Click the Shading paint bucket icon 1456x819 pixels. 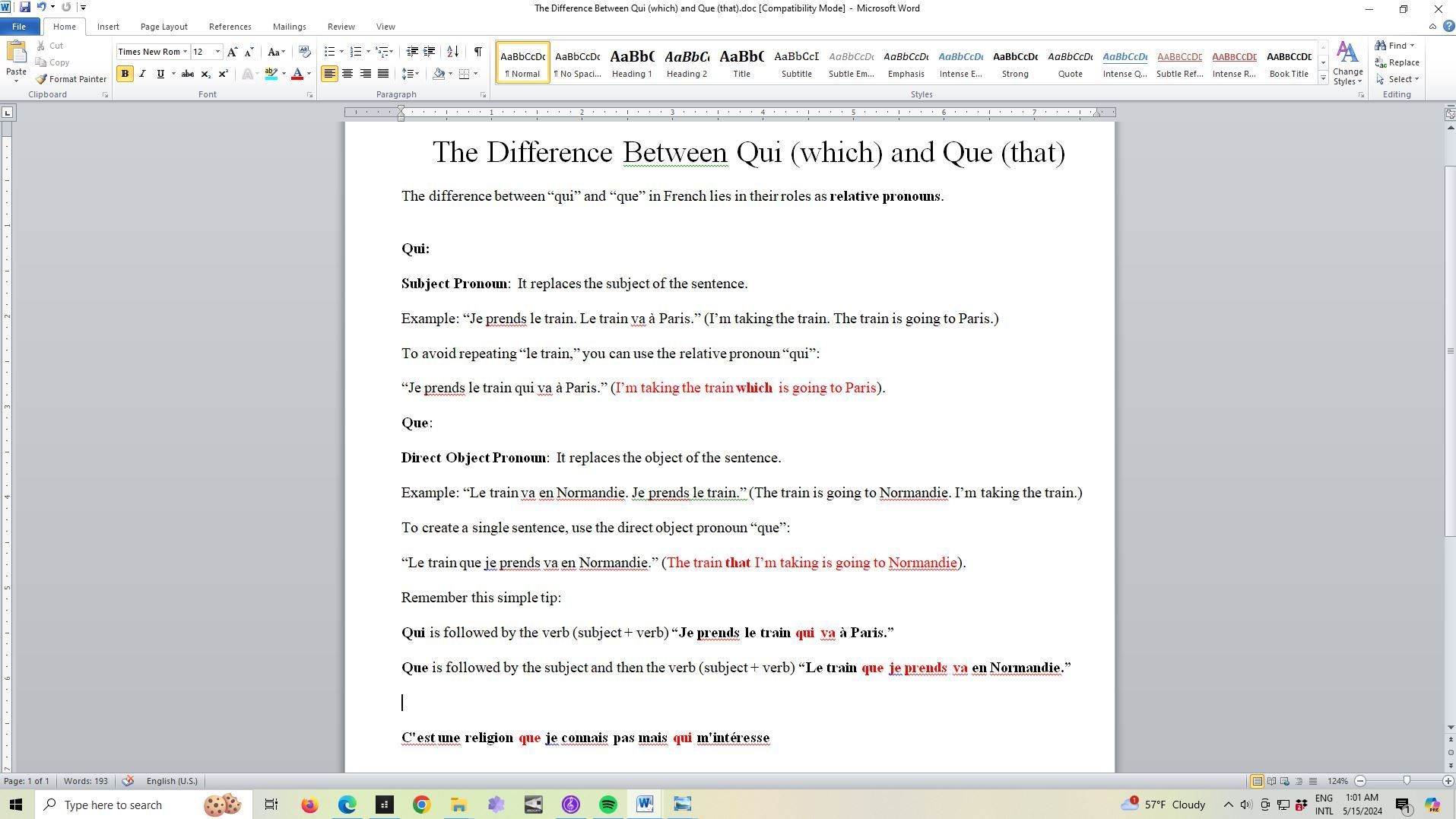(x=439, y=74)
